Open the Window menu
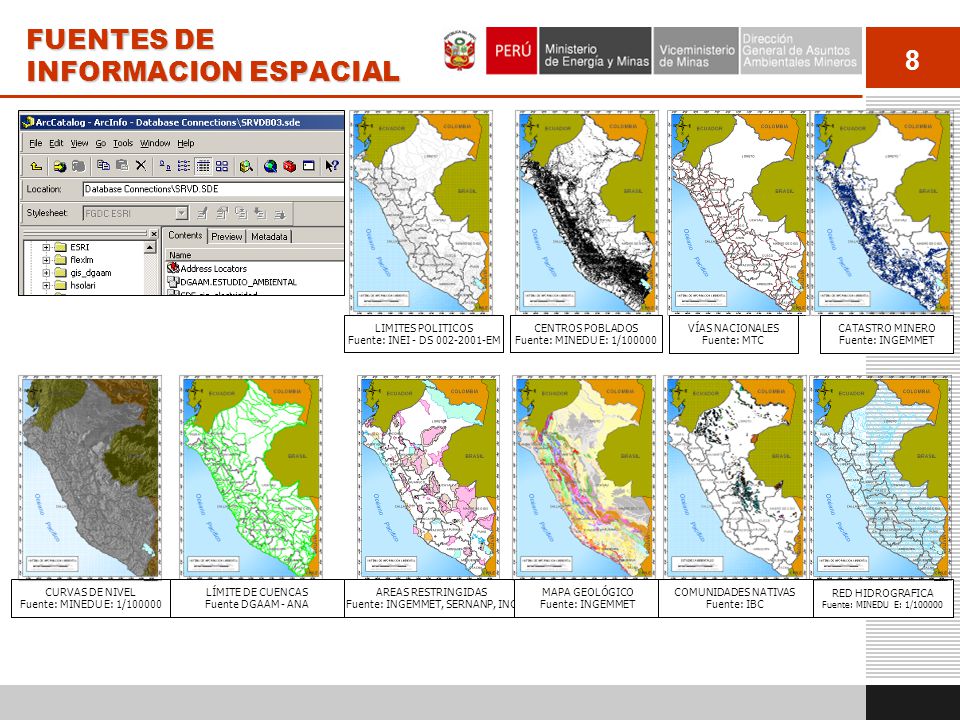This screenshot has width=960, height=720. [155, 143]
